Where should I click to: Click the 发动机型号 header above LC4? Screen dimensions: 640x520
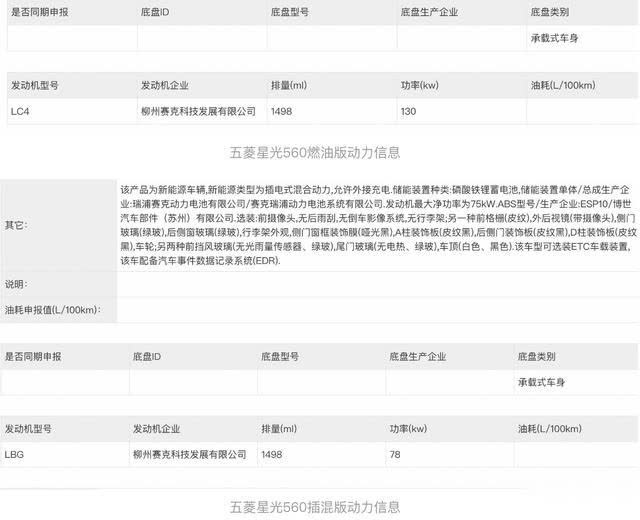(35, 85)
